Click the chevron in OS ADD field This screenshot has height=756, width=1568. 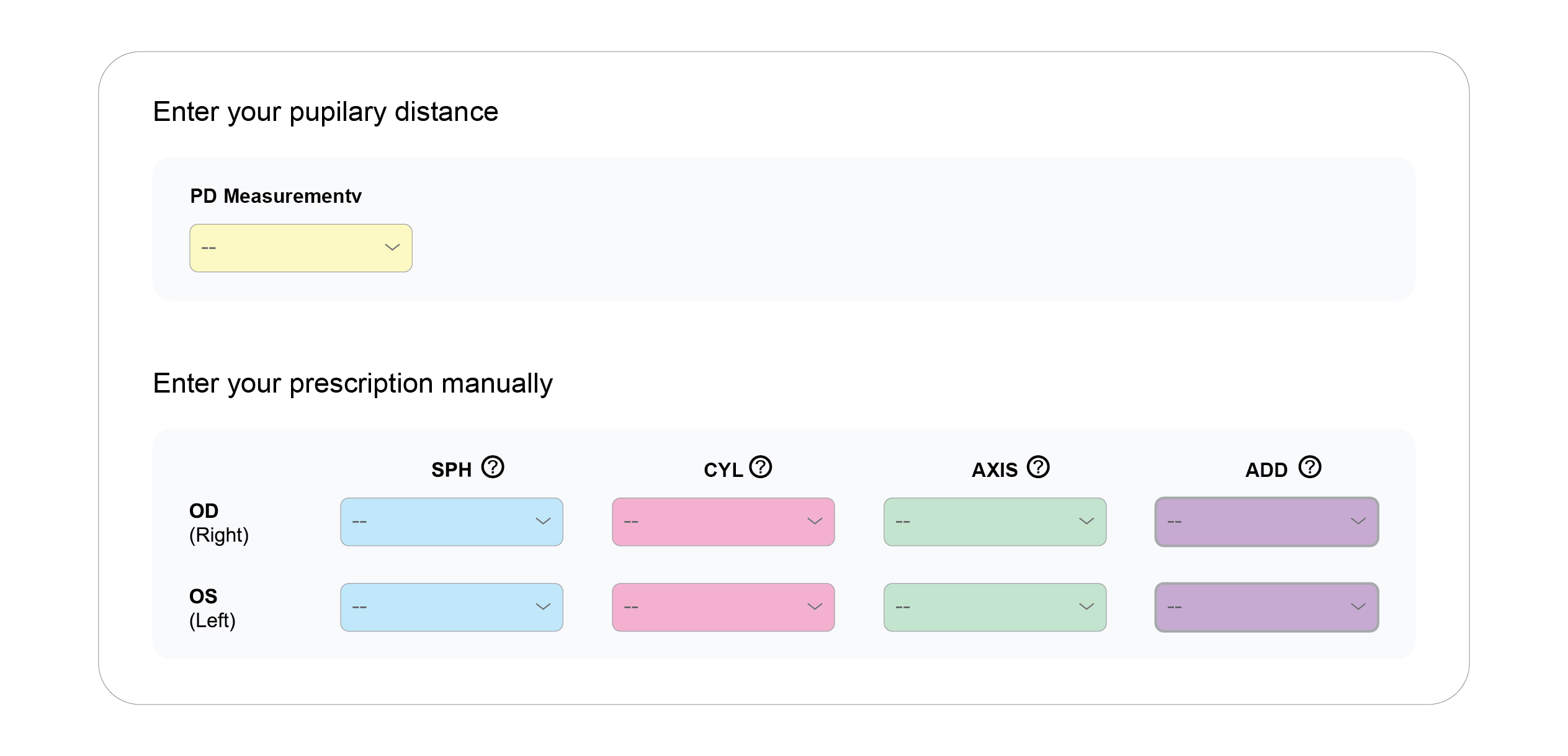(1358, 607)
